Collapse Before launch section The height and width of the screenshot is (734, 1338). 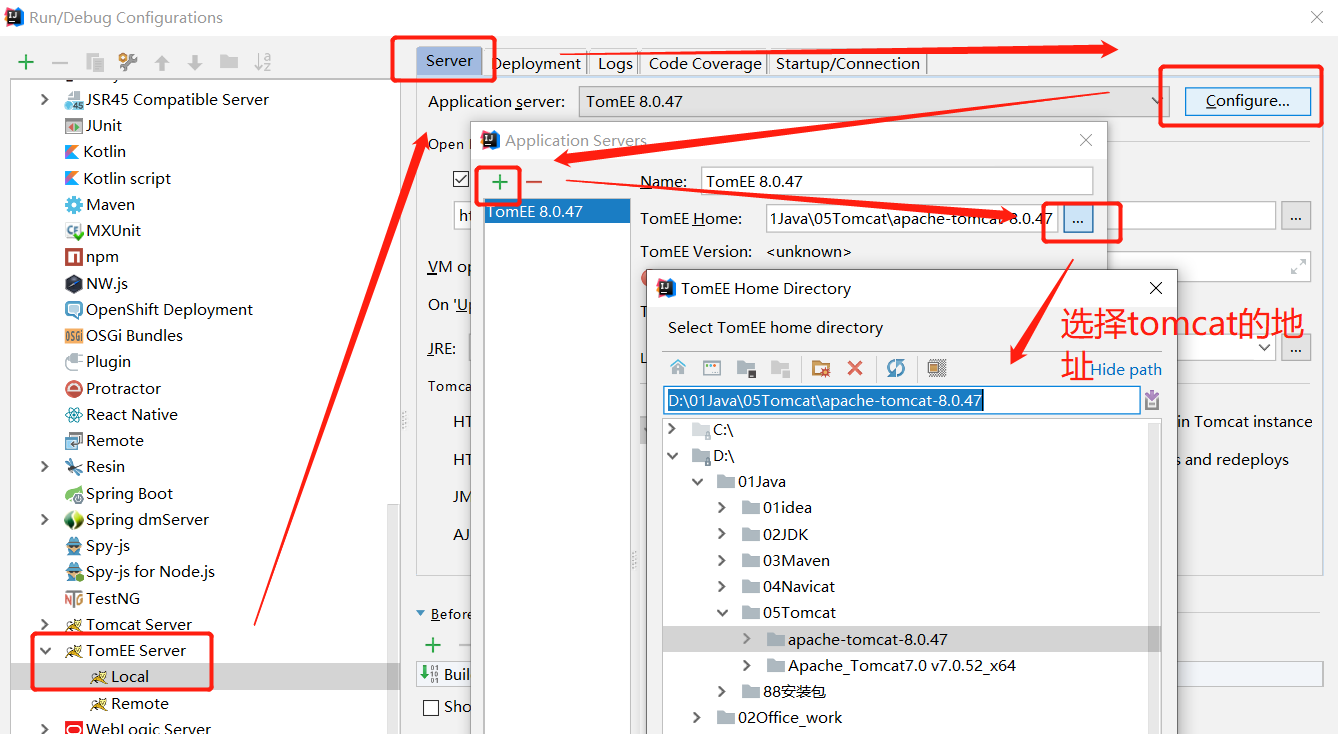tap(421, 614)
